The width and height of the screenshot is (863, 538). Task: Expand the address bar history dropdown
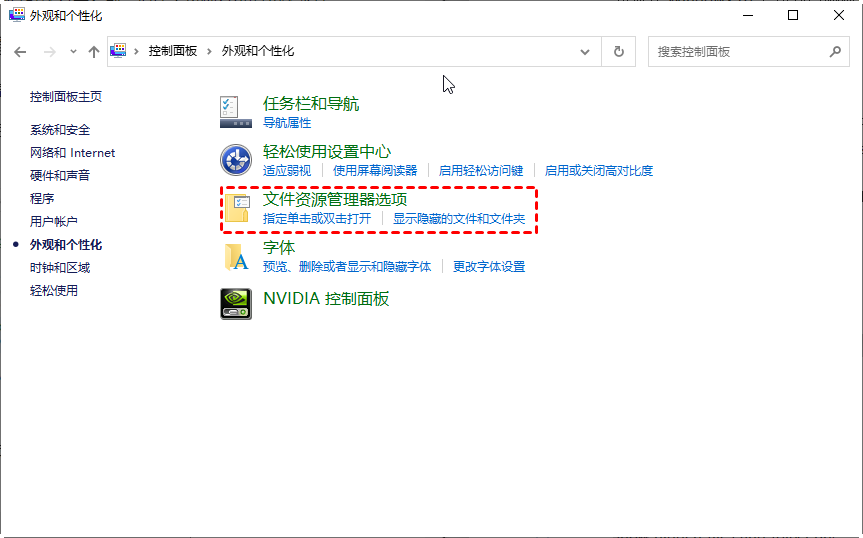pos(585,52)
